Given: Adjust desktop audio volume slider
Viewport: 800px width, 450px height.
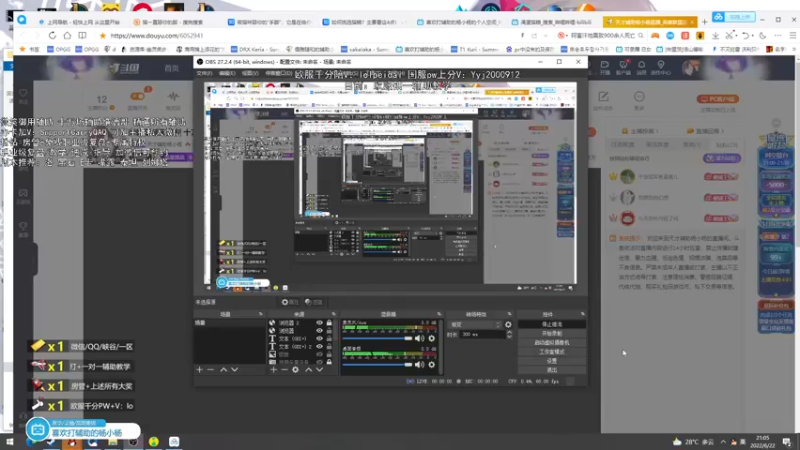Looking at the screenshot, I should pyautogui.click(x=378, y=364).
